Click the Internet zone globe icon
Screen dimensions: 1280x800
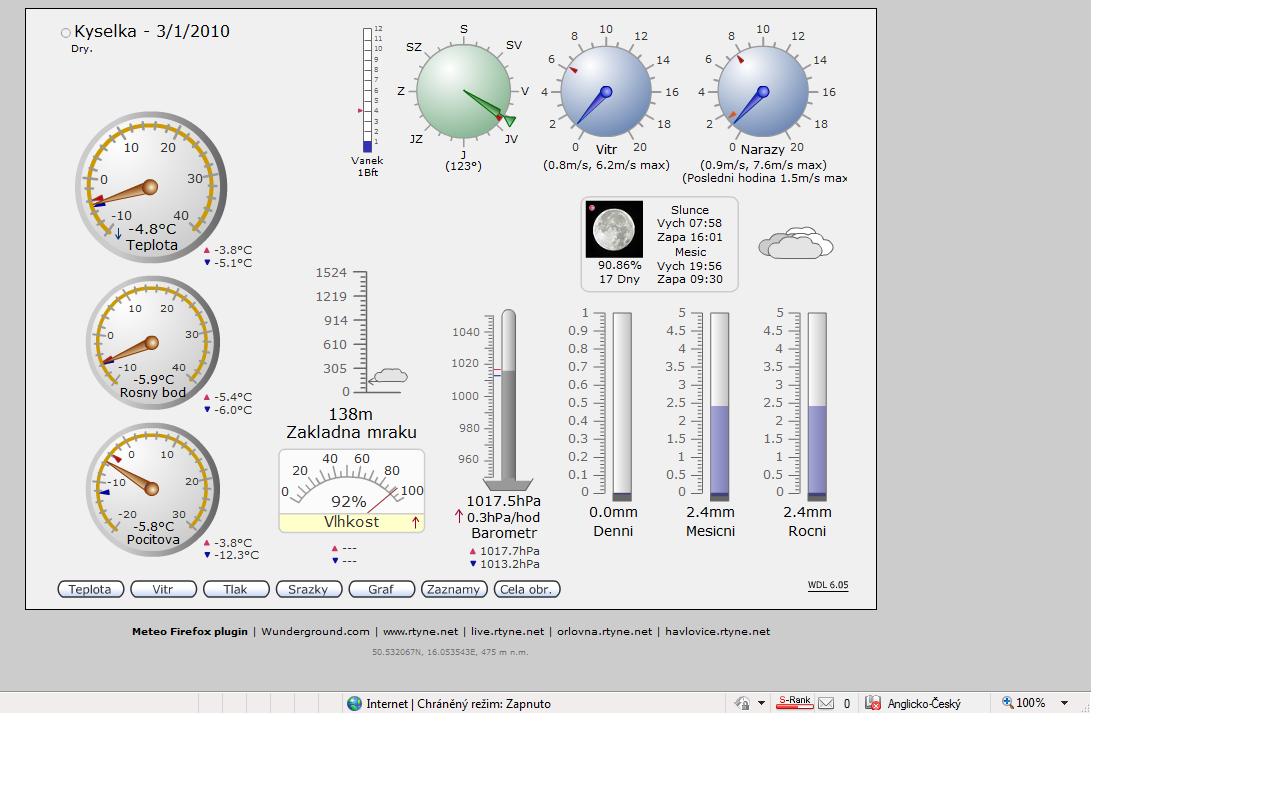[x=354, y=703]
